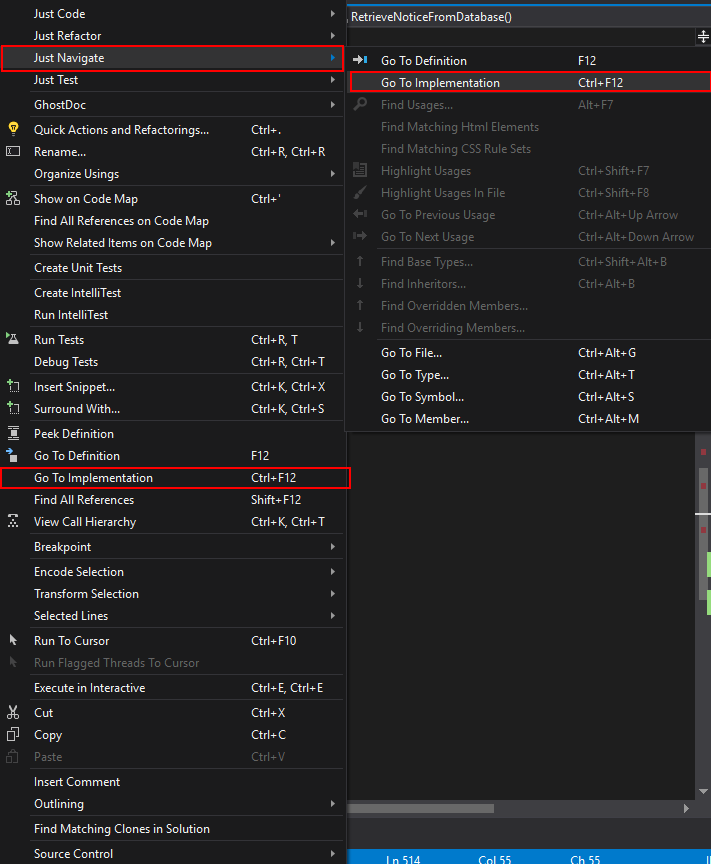The width and height of the screenshot is (711, 864).
Task: Open the Outlining submenu arrow
Action: [x=333, y=804]
